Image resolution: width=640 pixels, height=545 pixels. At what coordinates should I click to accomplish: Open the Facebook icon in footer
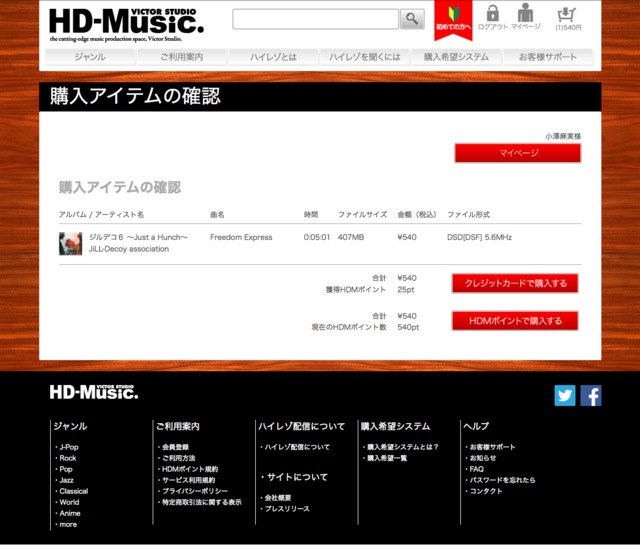591,395
